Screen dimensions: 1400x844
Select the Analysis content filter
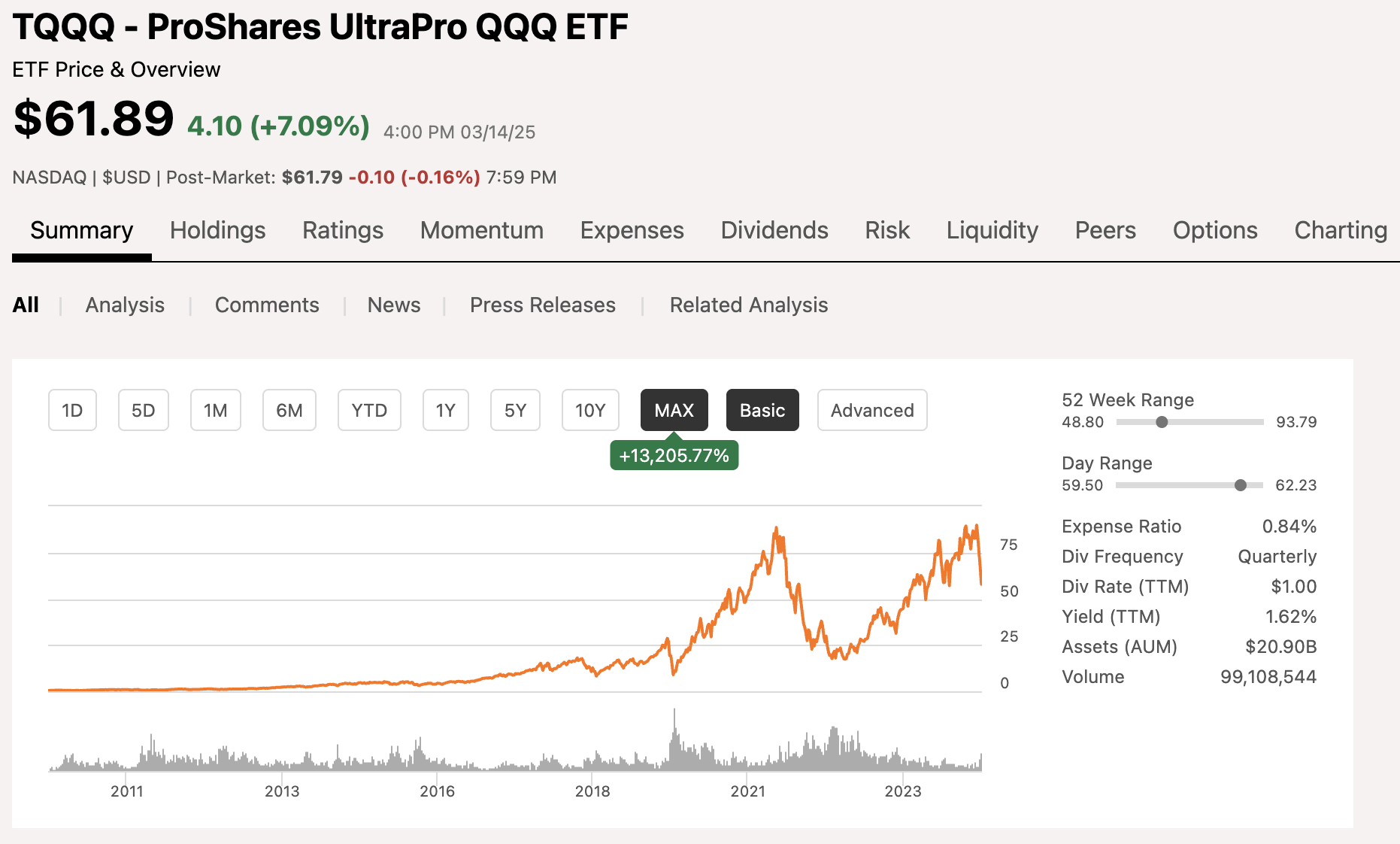[x=124, y=305]
